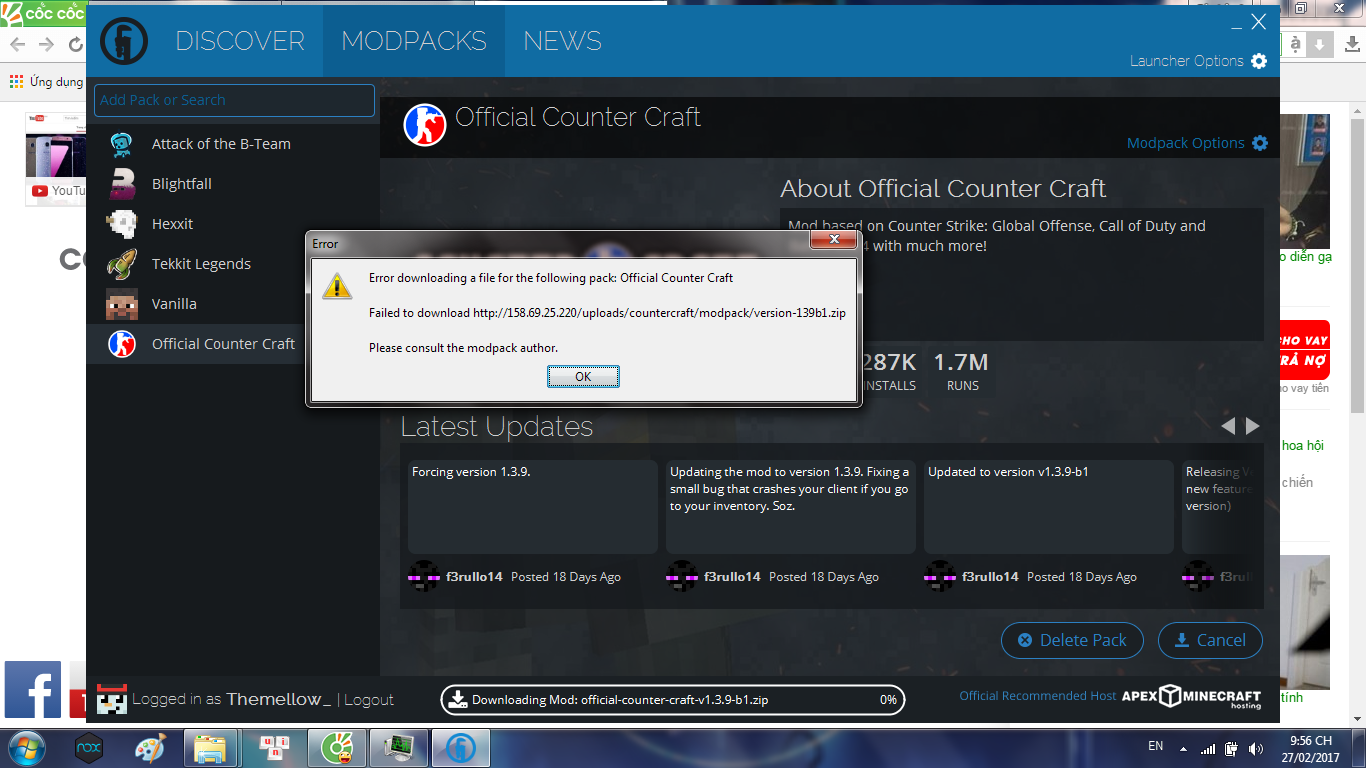The height and width of the screenshot is (768, 1366).
Task: Cancel the modpack download
Action: 1210,640
